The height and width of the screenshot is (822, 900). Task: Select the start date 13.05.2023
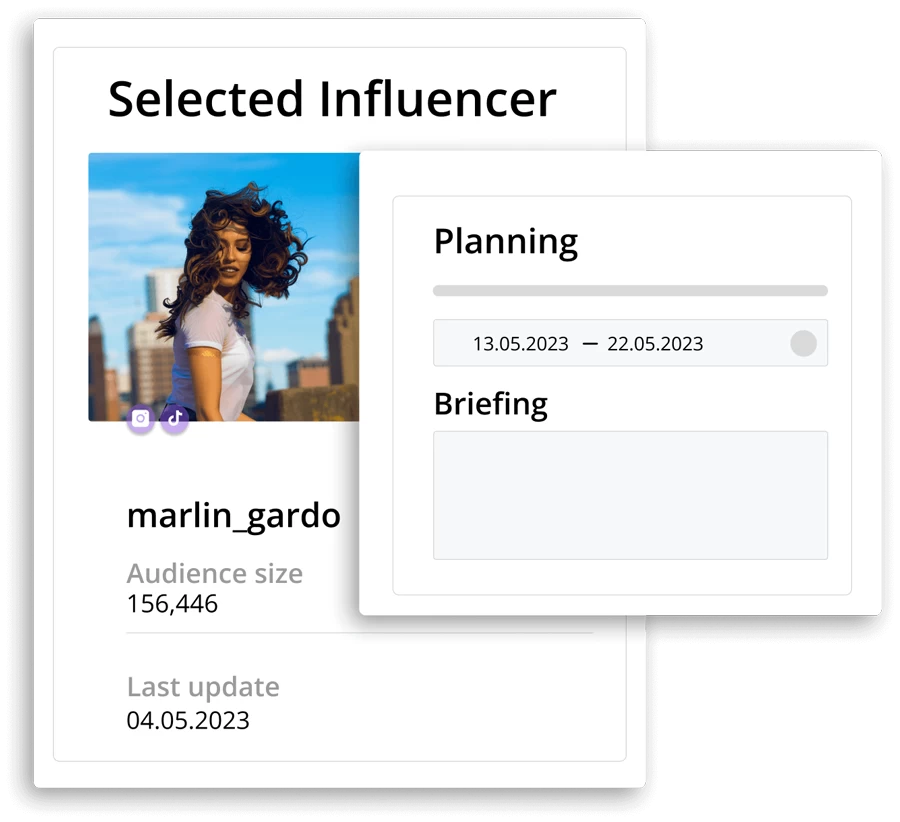521,344
